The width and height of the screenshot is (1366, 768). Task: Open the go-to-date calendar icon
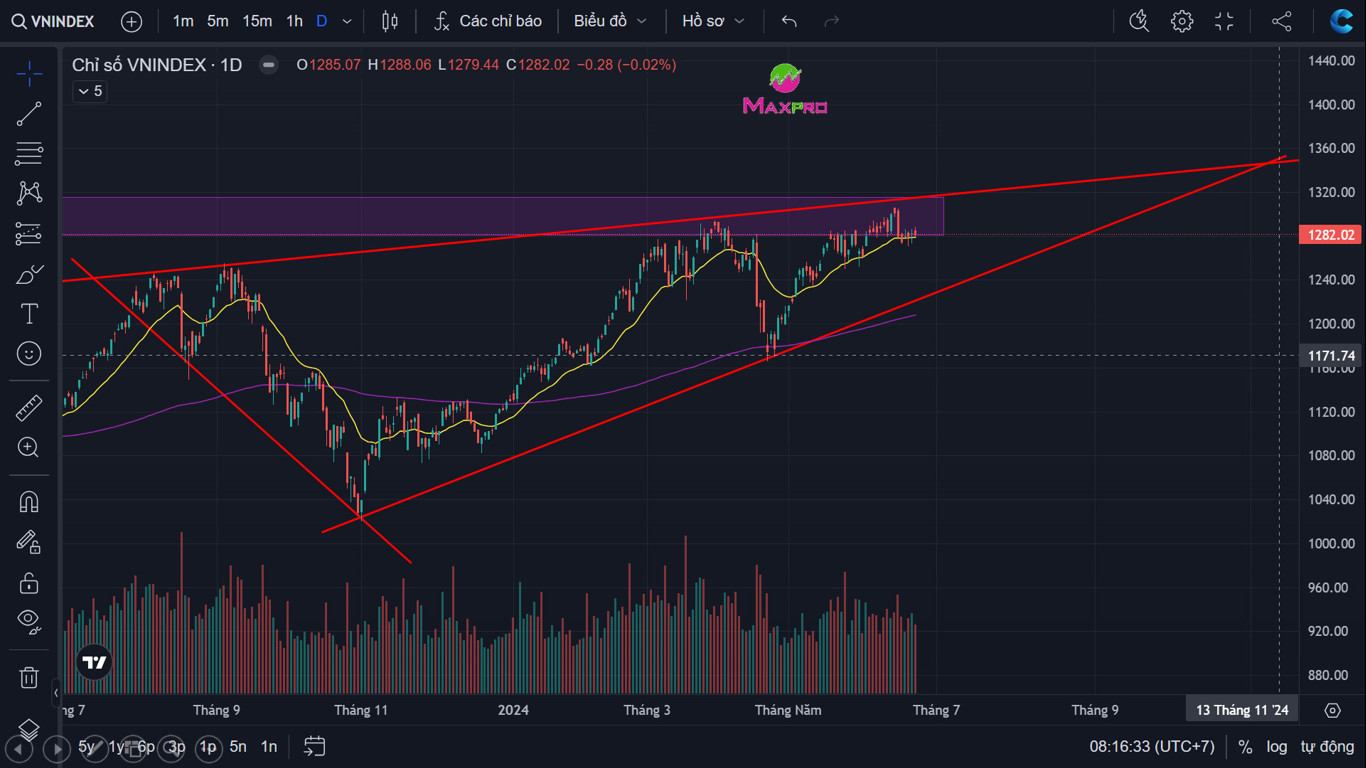point(315,746)
